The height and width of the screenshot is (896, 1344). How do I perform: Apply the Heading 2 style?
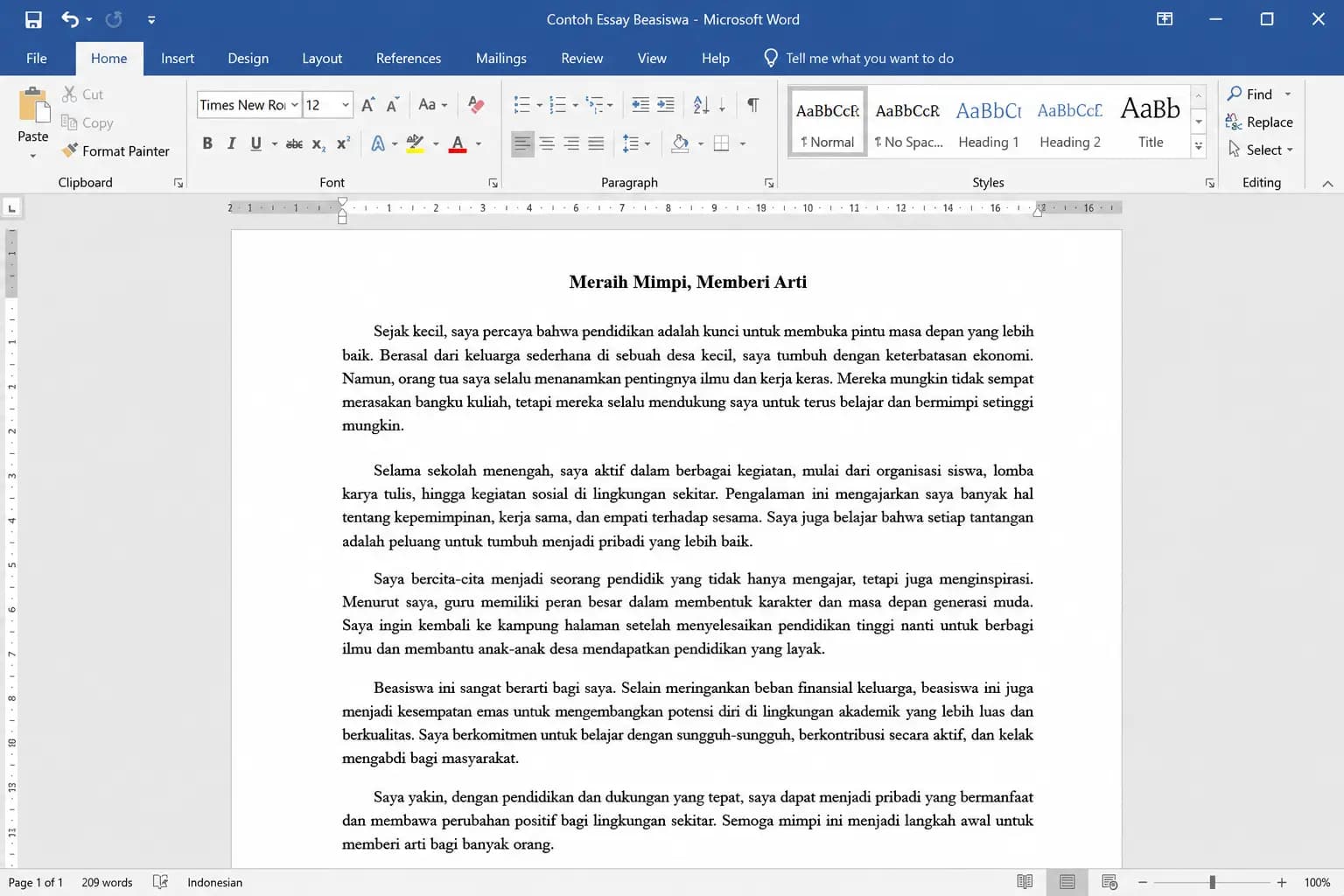click(1070, 123)
